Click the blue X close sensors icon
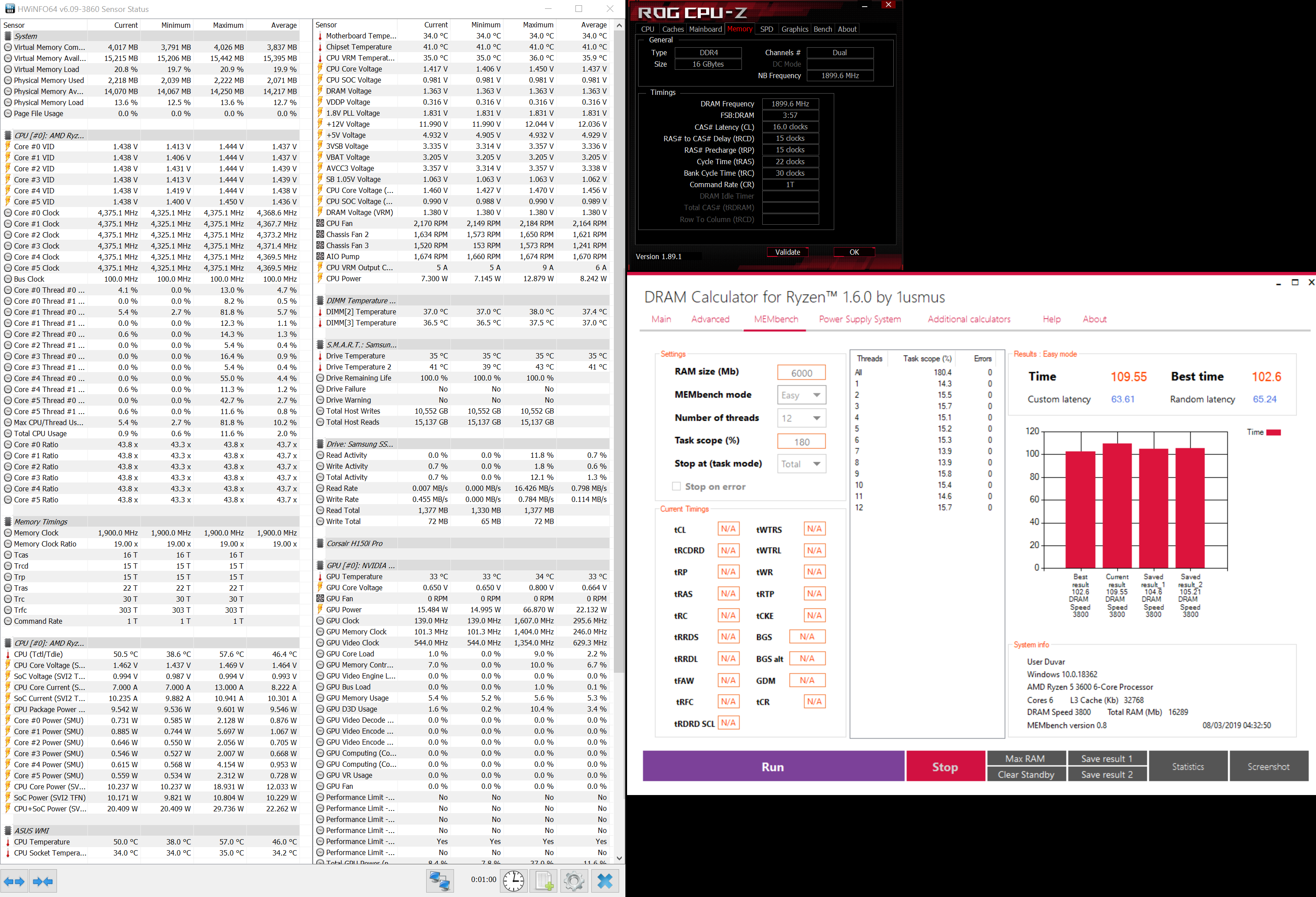Viewport: 1316px width, 897px height. point(605,881)
